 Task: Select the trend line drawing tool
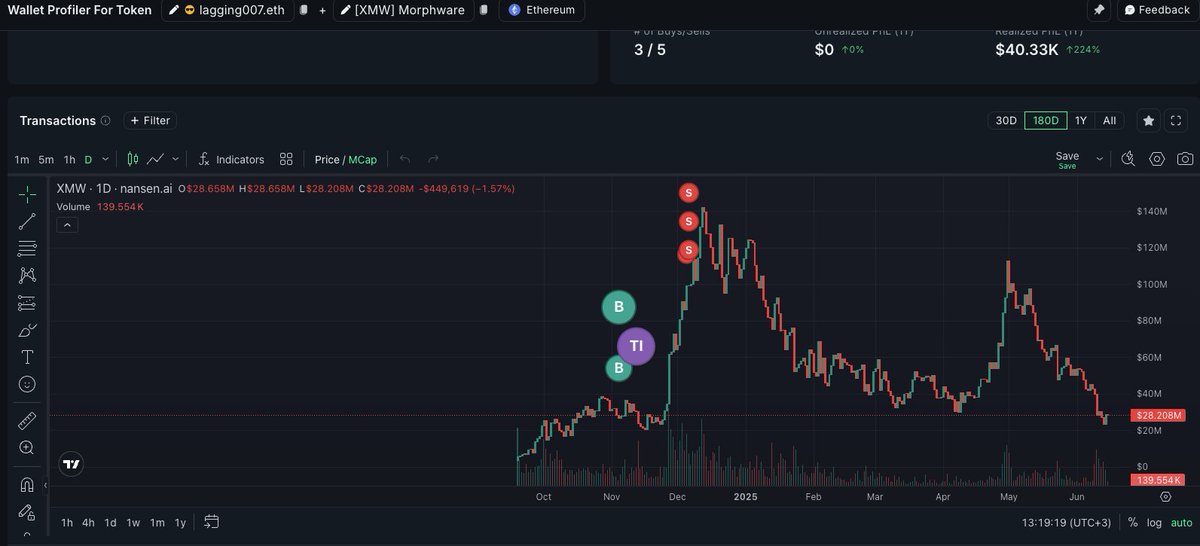click(27, 221)
